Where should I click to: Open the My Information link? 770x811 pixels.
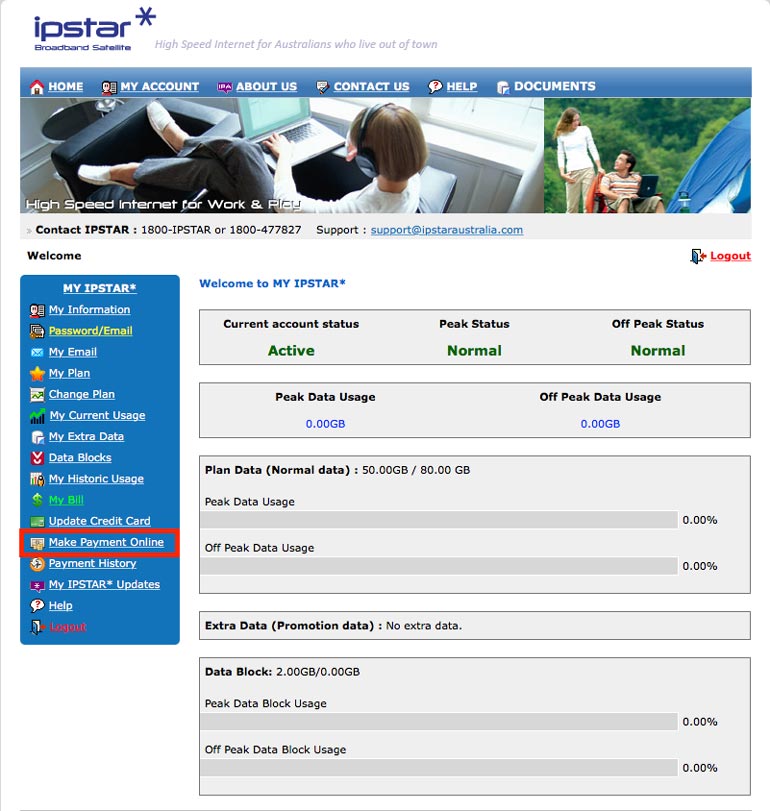tap(89, 309)
